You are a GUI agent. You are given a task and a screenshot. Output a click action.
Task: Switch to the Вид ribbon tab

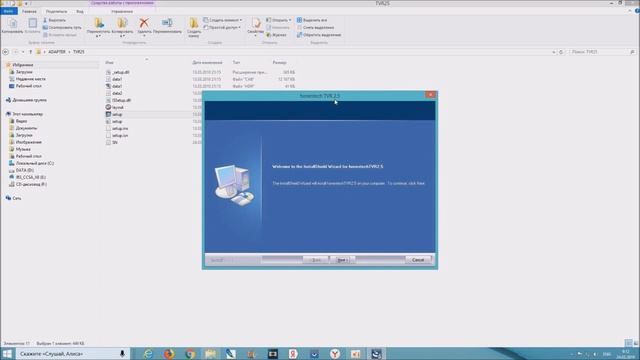80,11
